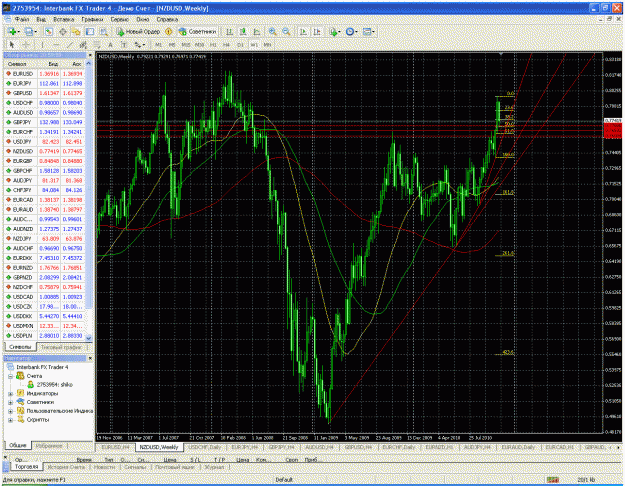Select the NZDUSD row in Market Watch
Viewport: 625px width, 486px height.
(44, 151)
